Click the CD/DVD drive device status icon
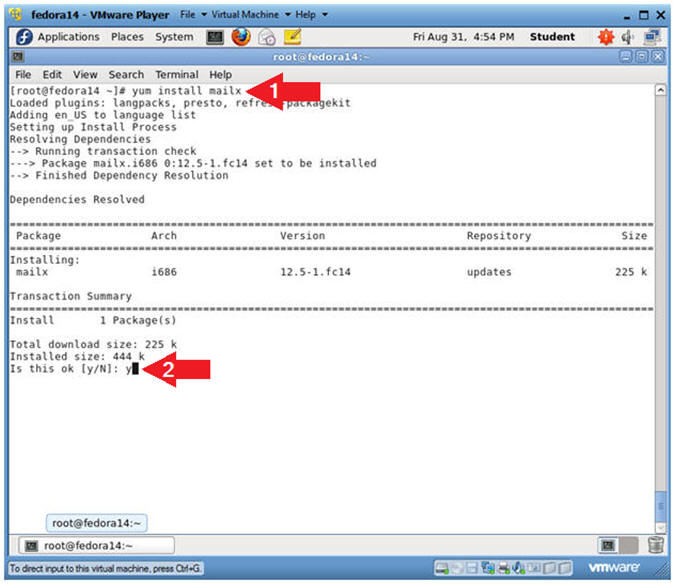The image size is (675, 584). [458, 568]
